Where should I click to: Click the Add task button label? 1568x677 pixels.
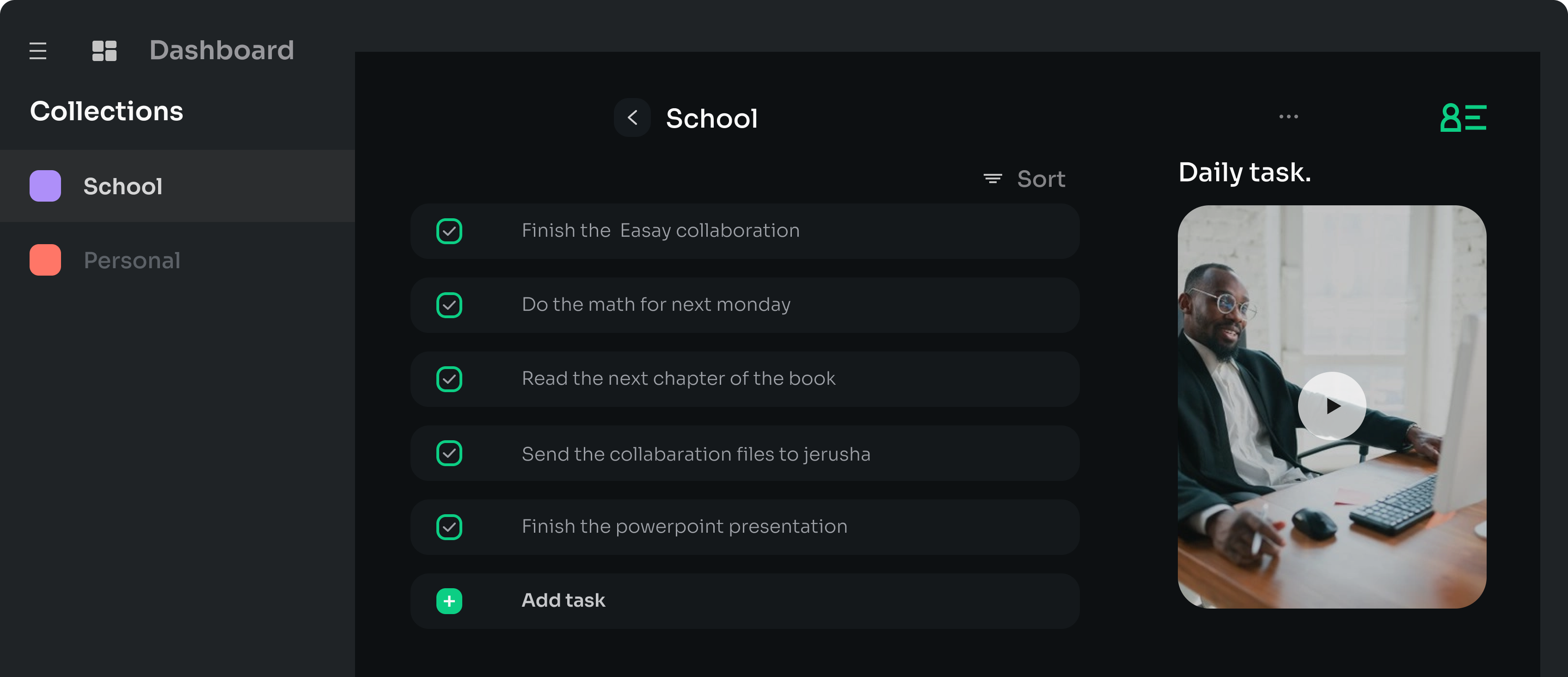563,600
